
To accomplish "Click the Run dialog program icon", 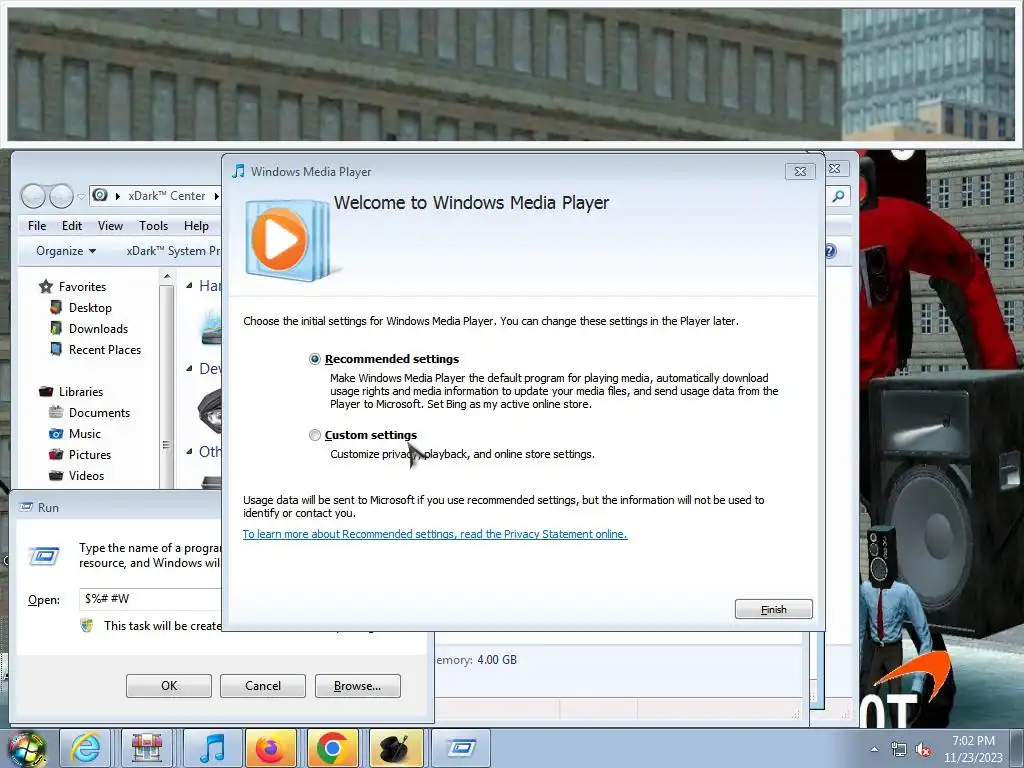I will click(x=44, y=556).
